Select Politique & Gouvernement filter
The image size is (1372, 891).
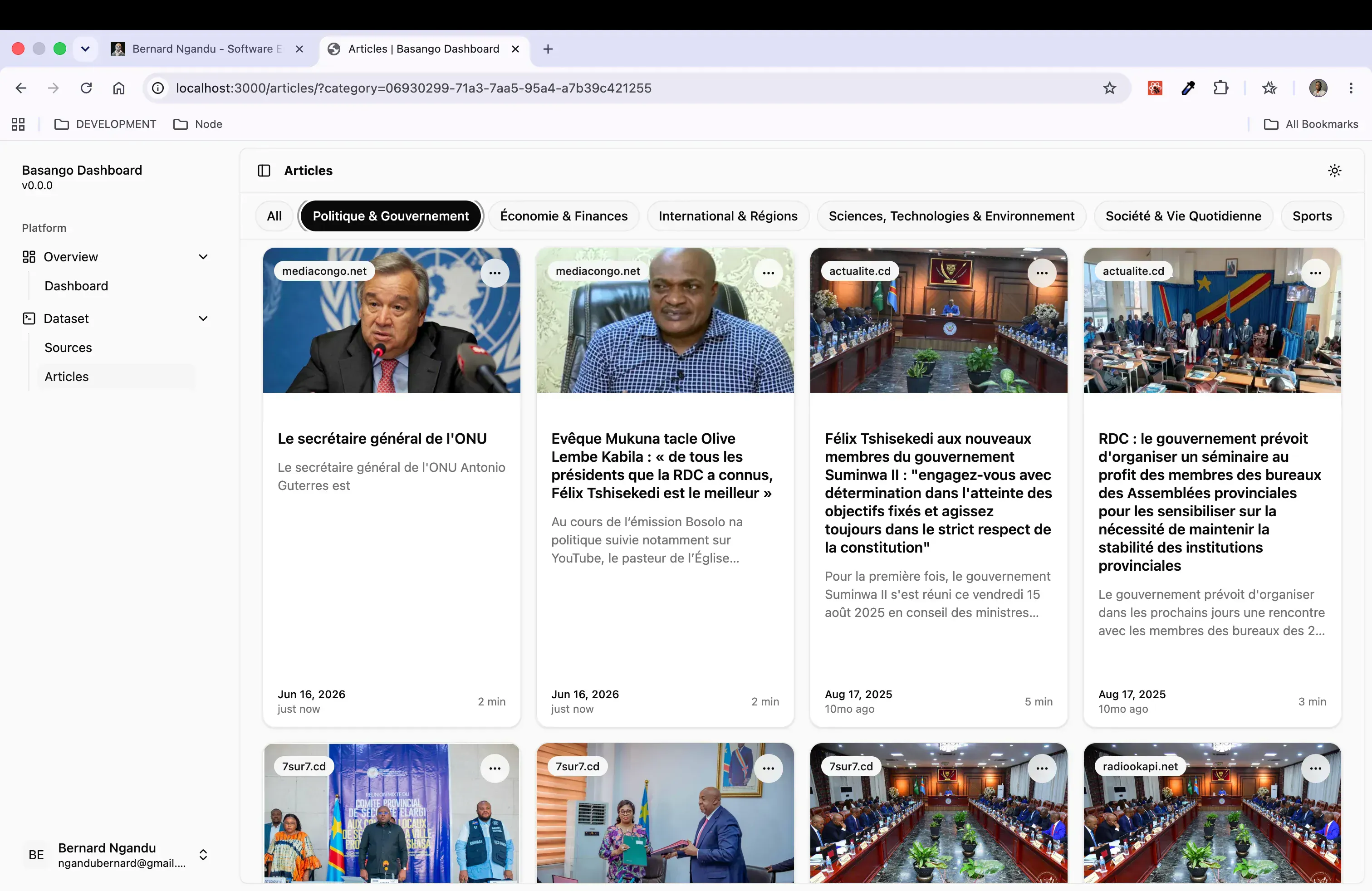(391, 216)
